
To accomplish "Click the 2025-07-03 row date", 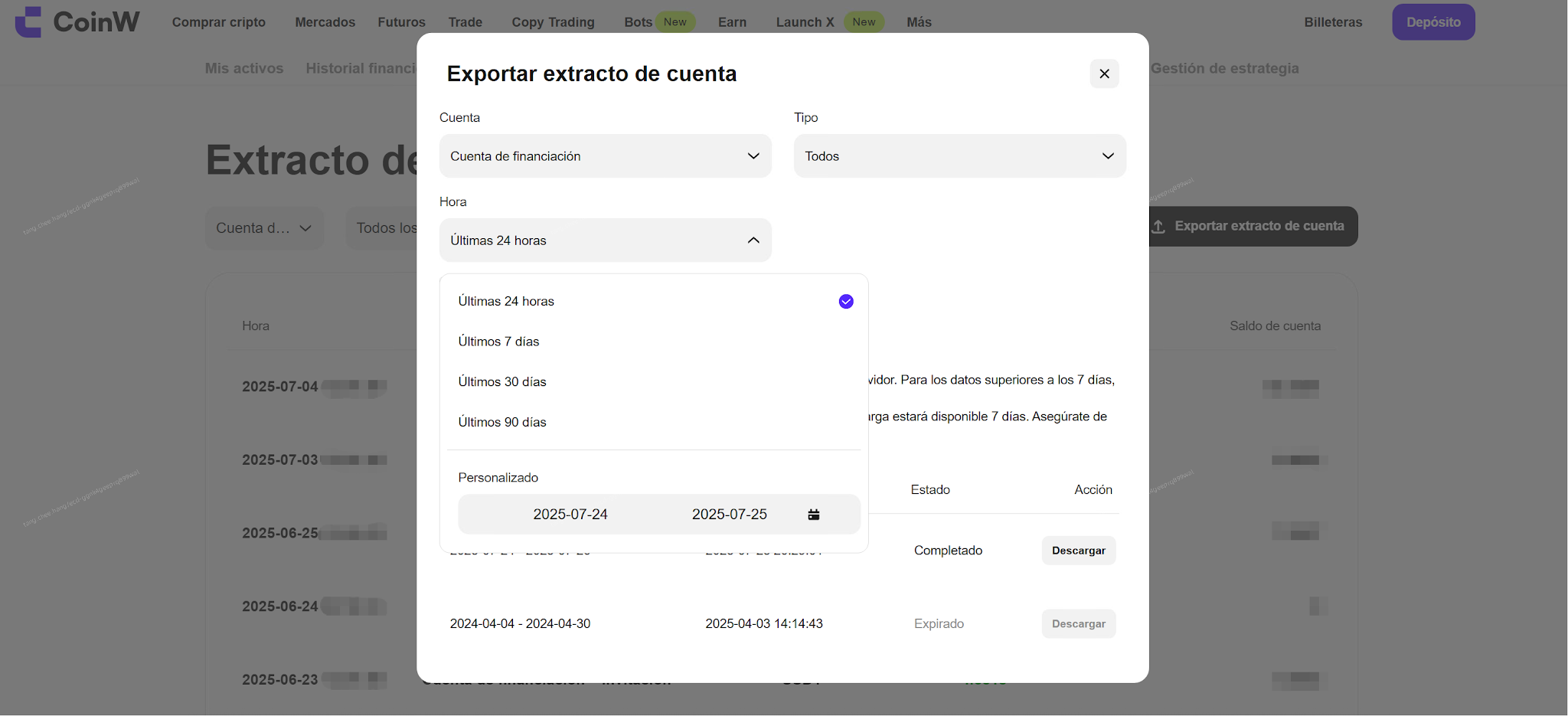I will (280, 460).
